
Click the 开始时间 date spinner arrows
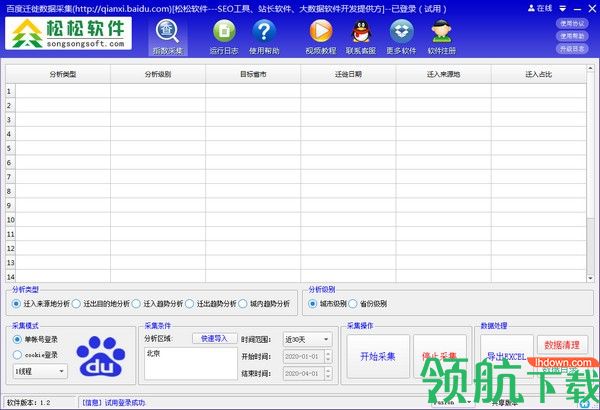328,356
